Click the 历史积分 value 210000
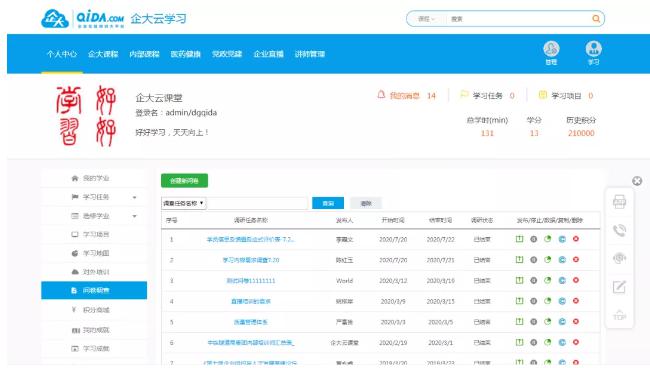The width and height of the screenshot is (650, 368). 581,133
